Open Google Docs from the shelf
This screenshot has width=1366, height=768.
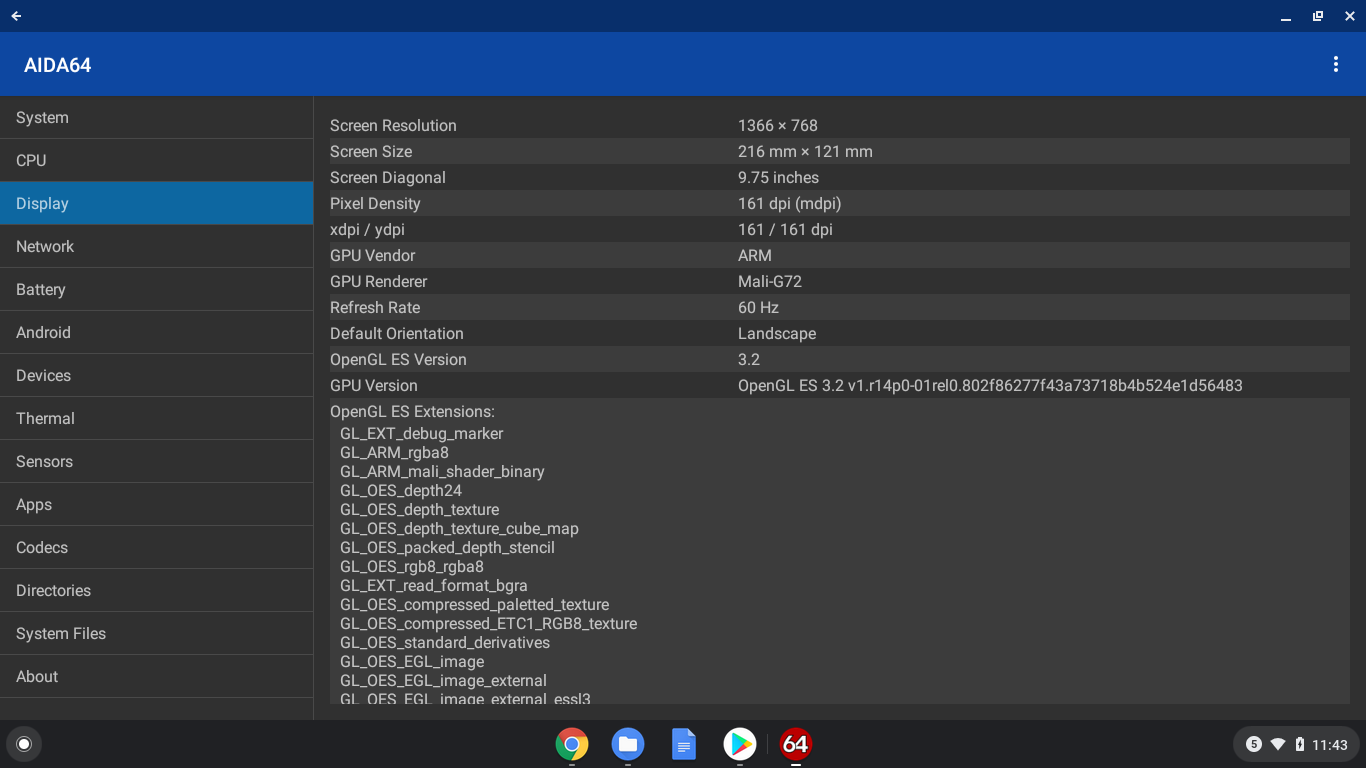[684, 744]
